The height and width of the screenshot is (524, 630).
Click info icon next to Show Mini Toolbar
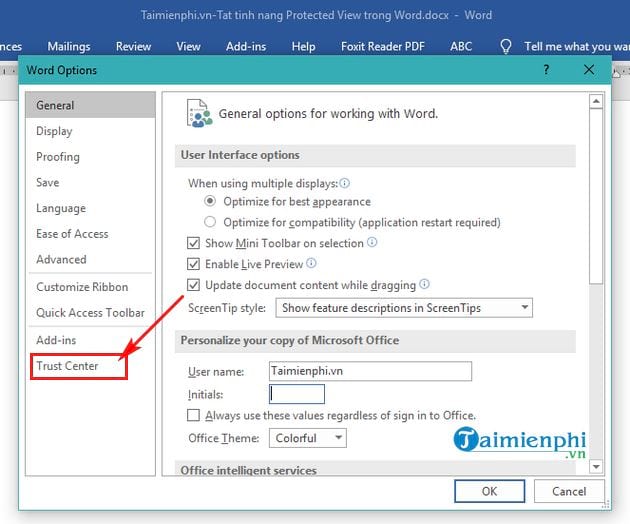tap(372, 243)
